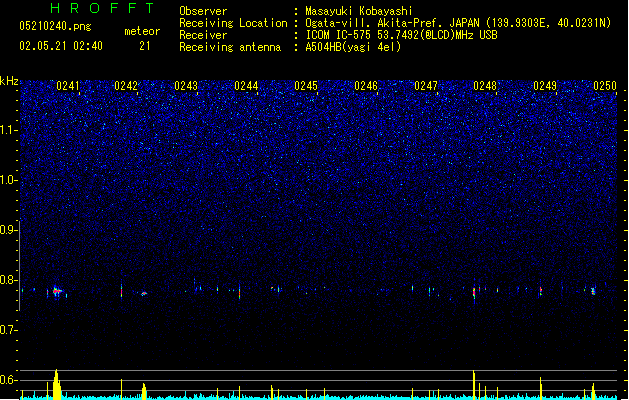The image size is (629, 400).
Task: Click the 0.8 kHz axis label
Action: coord(8,280)
